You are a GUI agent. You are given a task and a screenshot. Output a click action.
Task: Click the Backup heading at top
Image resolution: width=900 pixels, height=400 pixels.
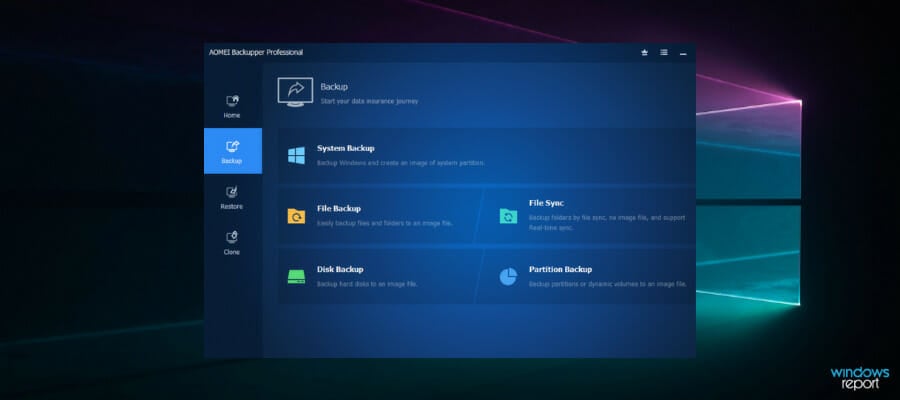tap(334, 87)
